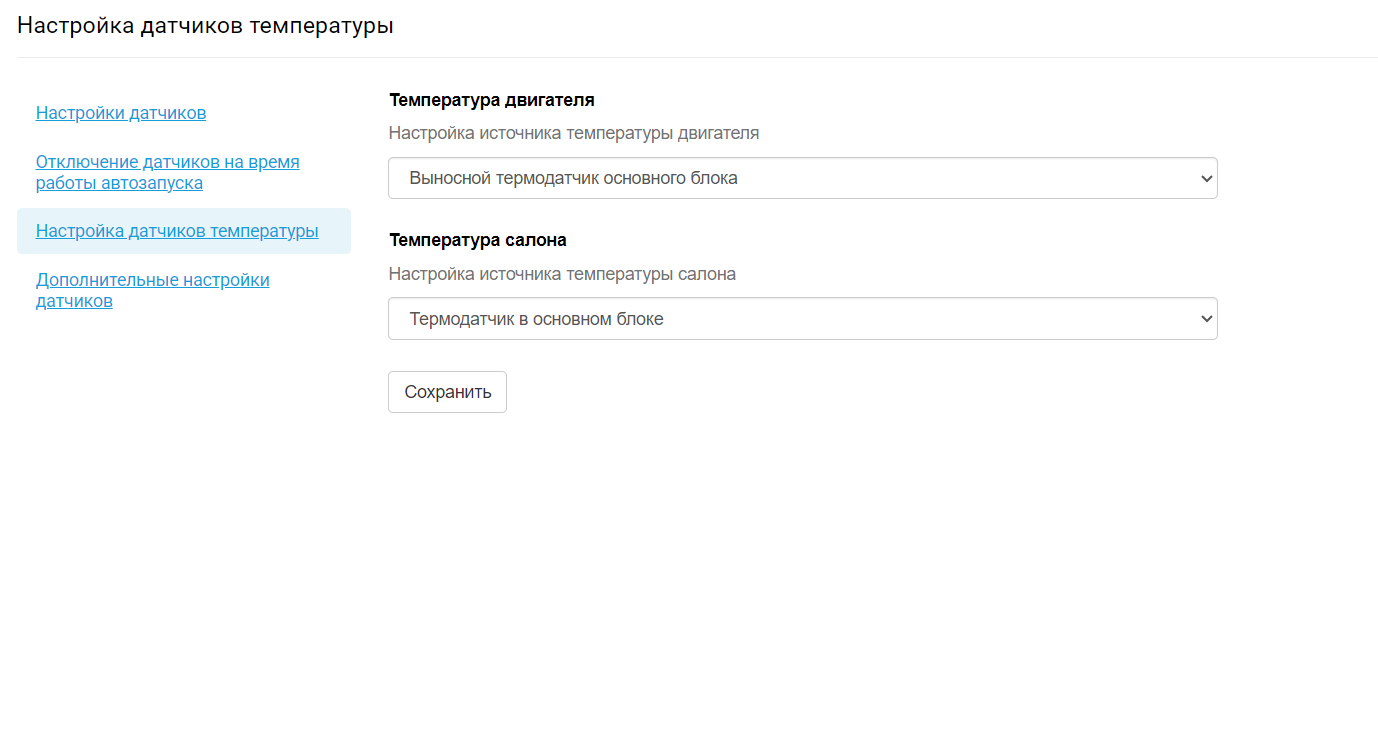
Task: Click the second line of Дополнительные настройки link
Action: click(x=74, y=301)
